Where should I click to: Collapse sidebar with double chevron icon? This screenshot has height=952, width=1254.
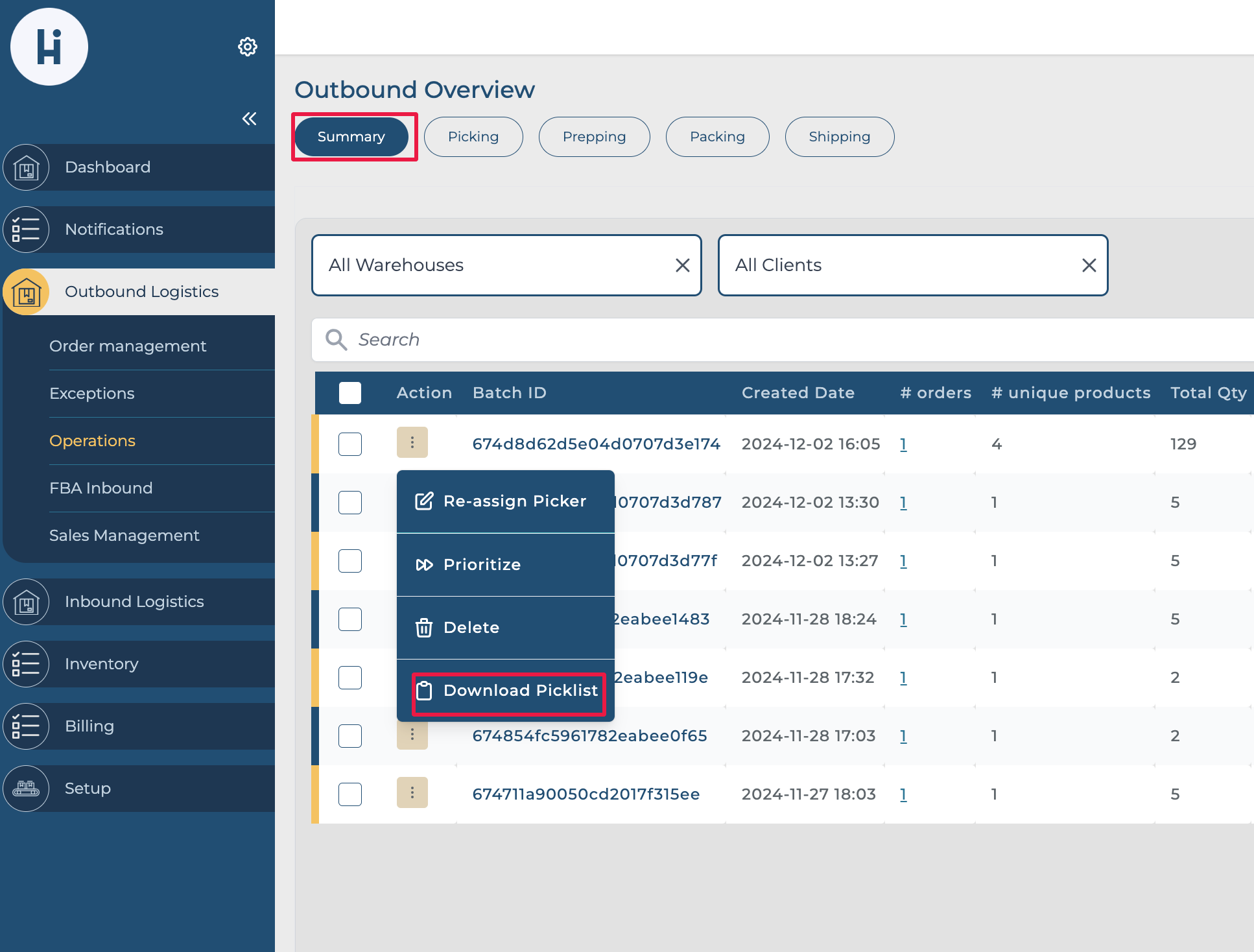click(x=249, y=119)
